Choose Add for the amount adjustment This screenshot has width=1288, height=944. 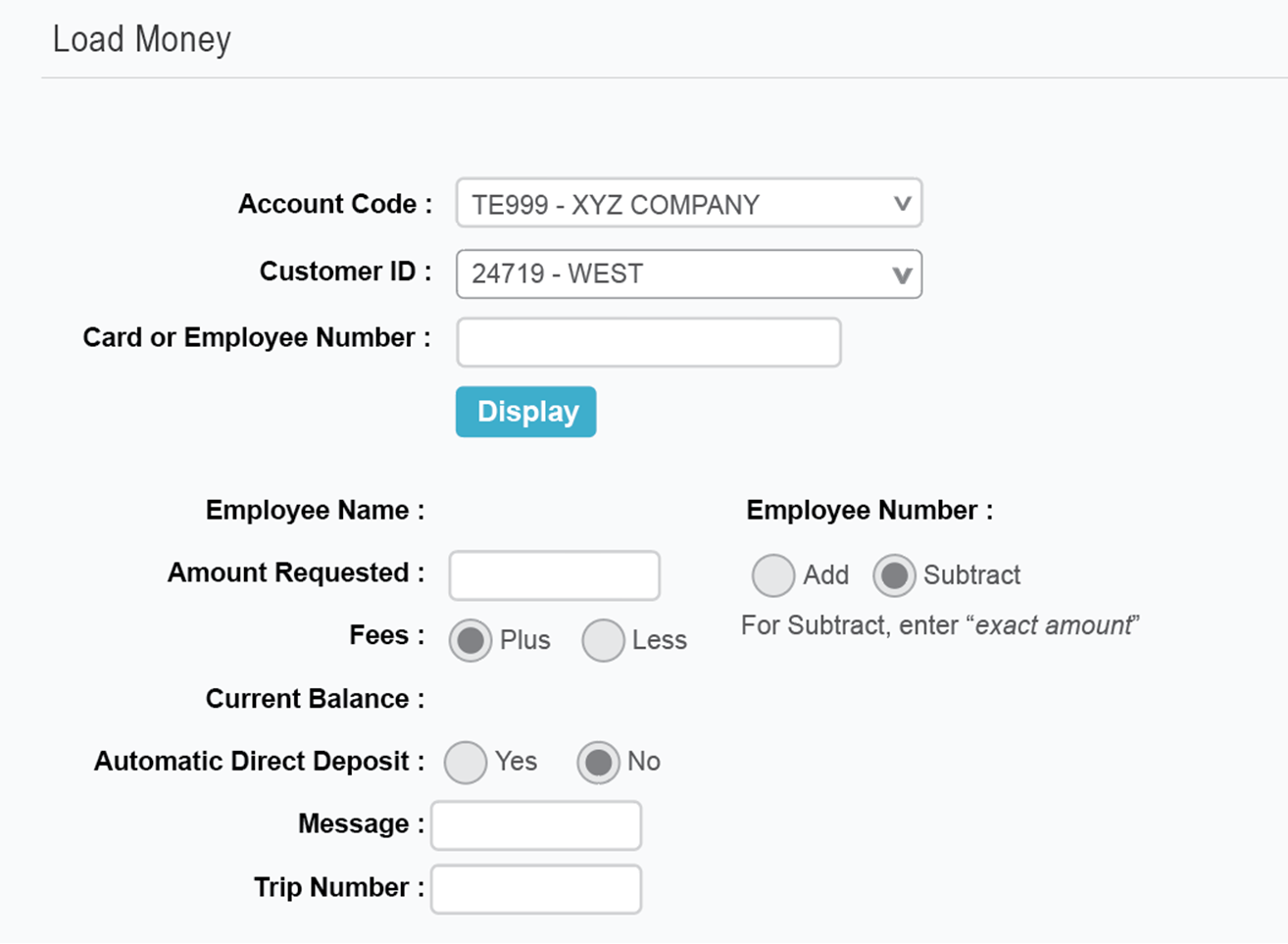(773, 574)
